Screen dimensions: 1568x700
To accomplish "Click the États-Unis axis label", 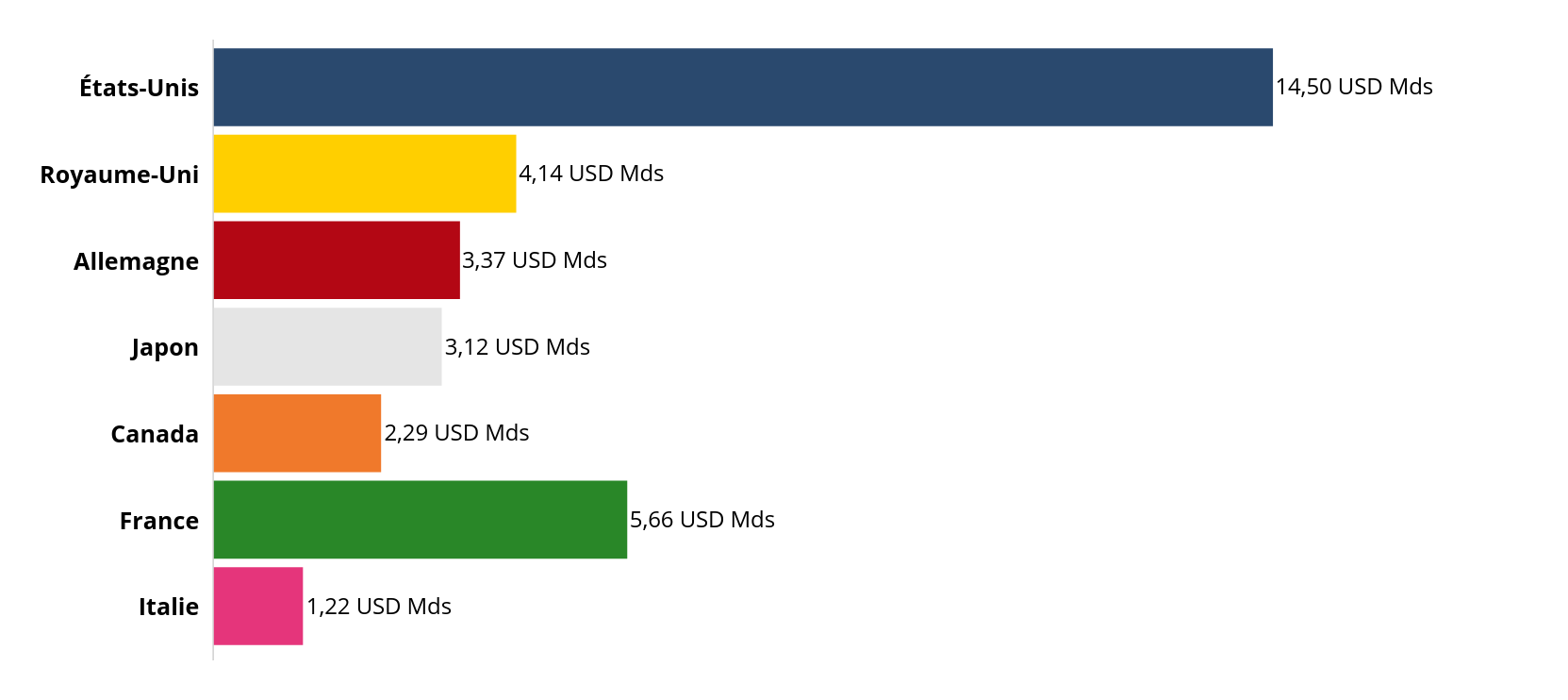I will click(140, 88).
